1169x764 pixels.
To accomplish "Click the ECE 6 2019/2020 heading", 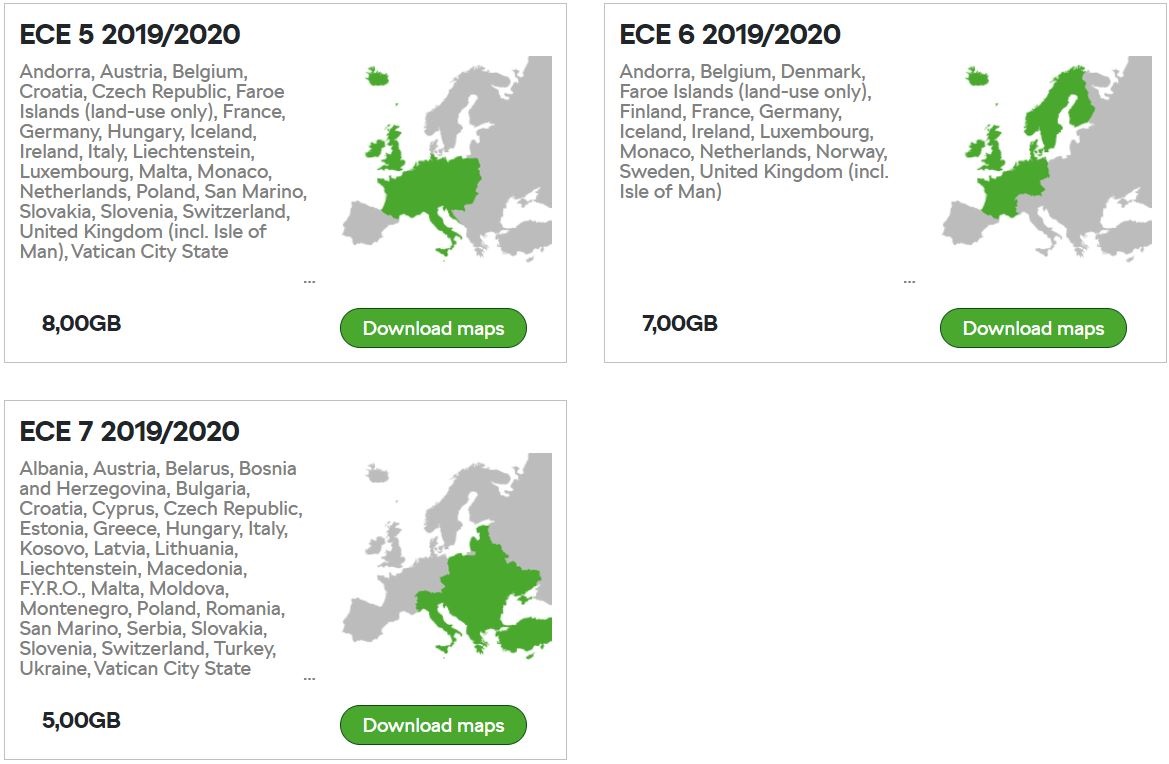I will coord(730,35).
